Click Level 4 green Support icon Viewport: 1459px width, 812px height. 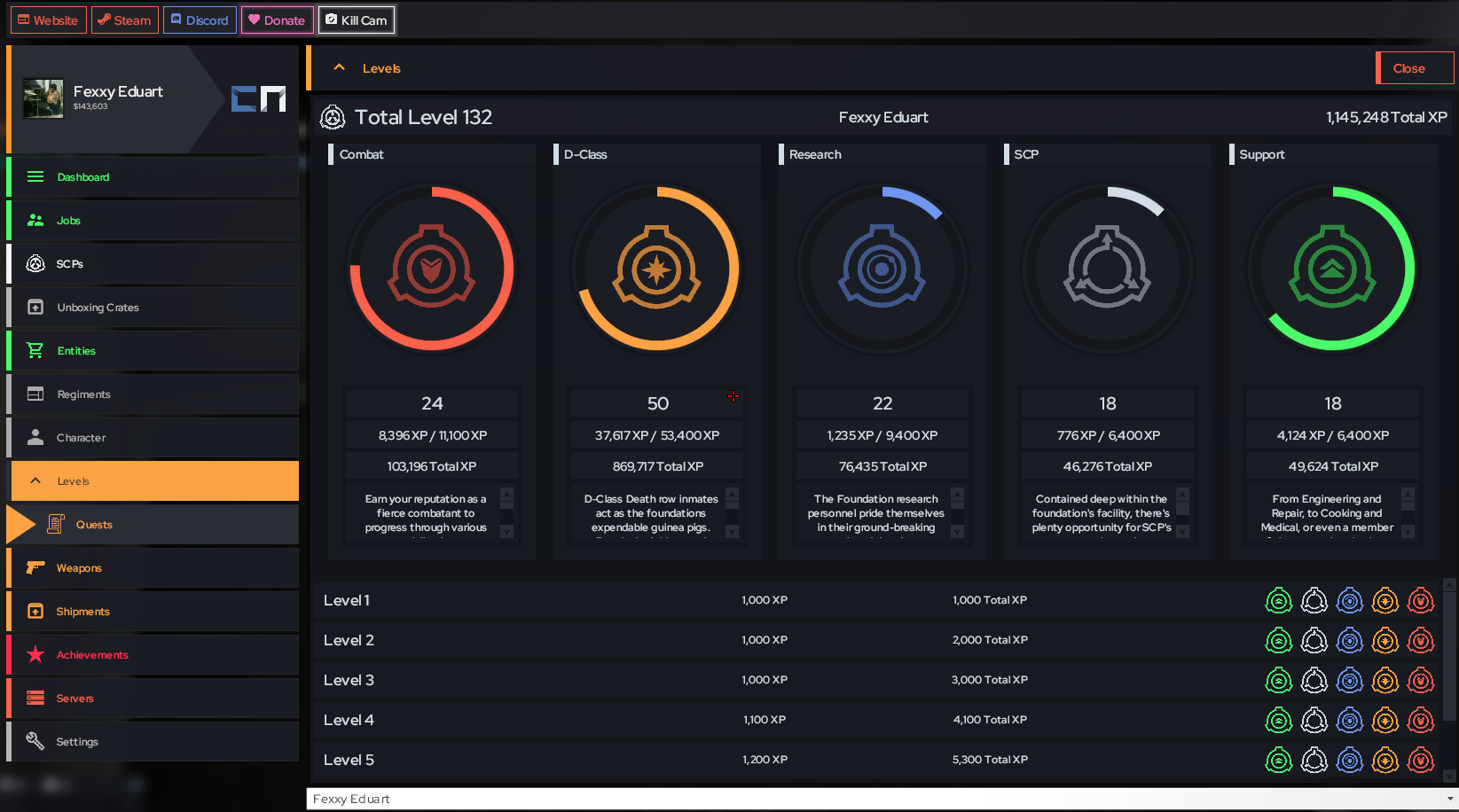[x=1279, y=721]
